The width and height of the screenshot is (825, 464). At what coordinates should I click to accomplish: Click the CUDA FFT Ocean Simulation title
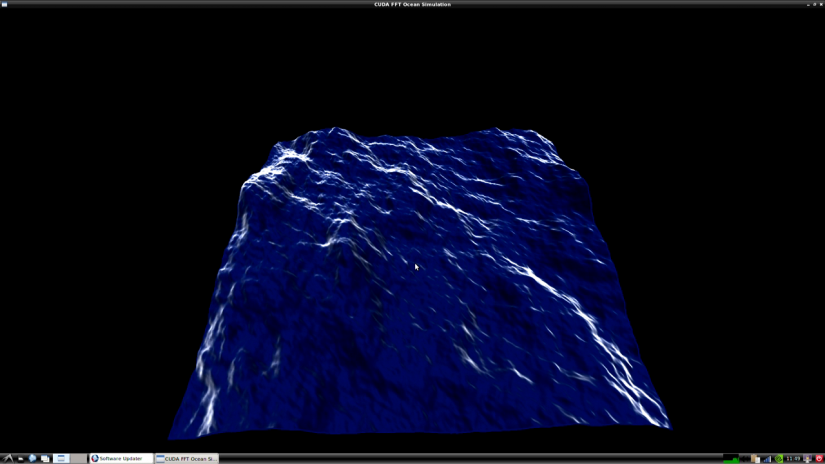[x=412, y=4]
